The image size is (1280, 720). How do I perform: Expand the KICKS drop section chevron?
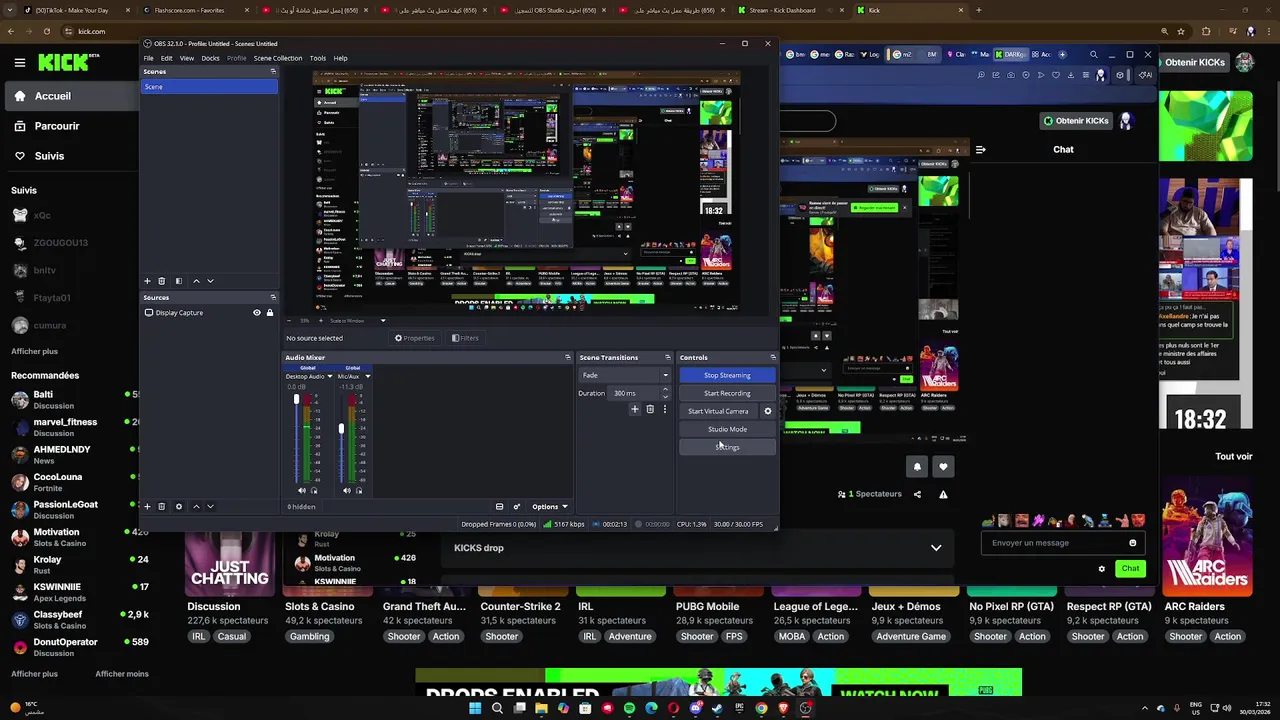[x=936, y=548]
